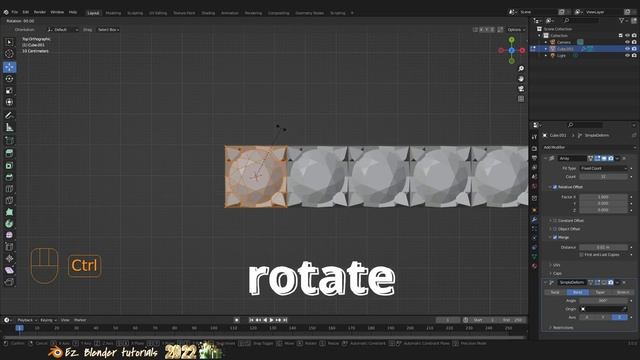This screenshot has width=640, height=360.
Task: Select the Select Box tool in left toolbar
Action: 9,42
